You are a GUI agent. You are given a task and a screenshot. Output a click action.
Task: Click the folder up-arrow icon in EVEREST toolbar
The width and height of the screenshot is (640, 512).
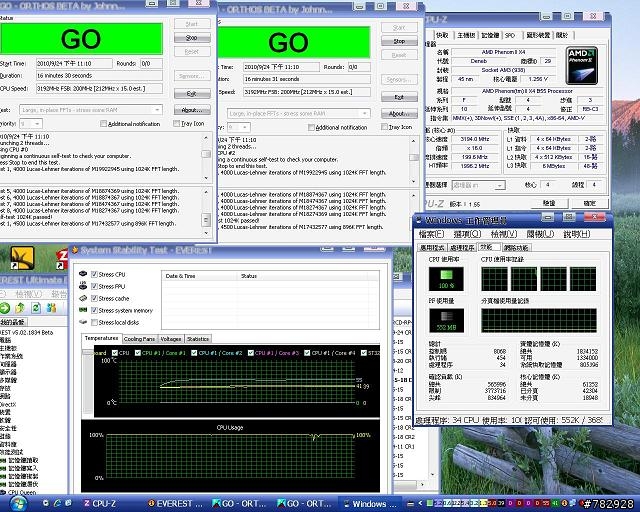(20, 308)
